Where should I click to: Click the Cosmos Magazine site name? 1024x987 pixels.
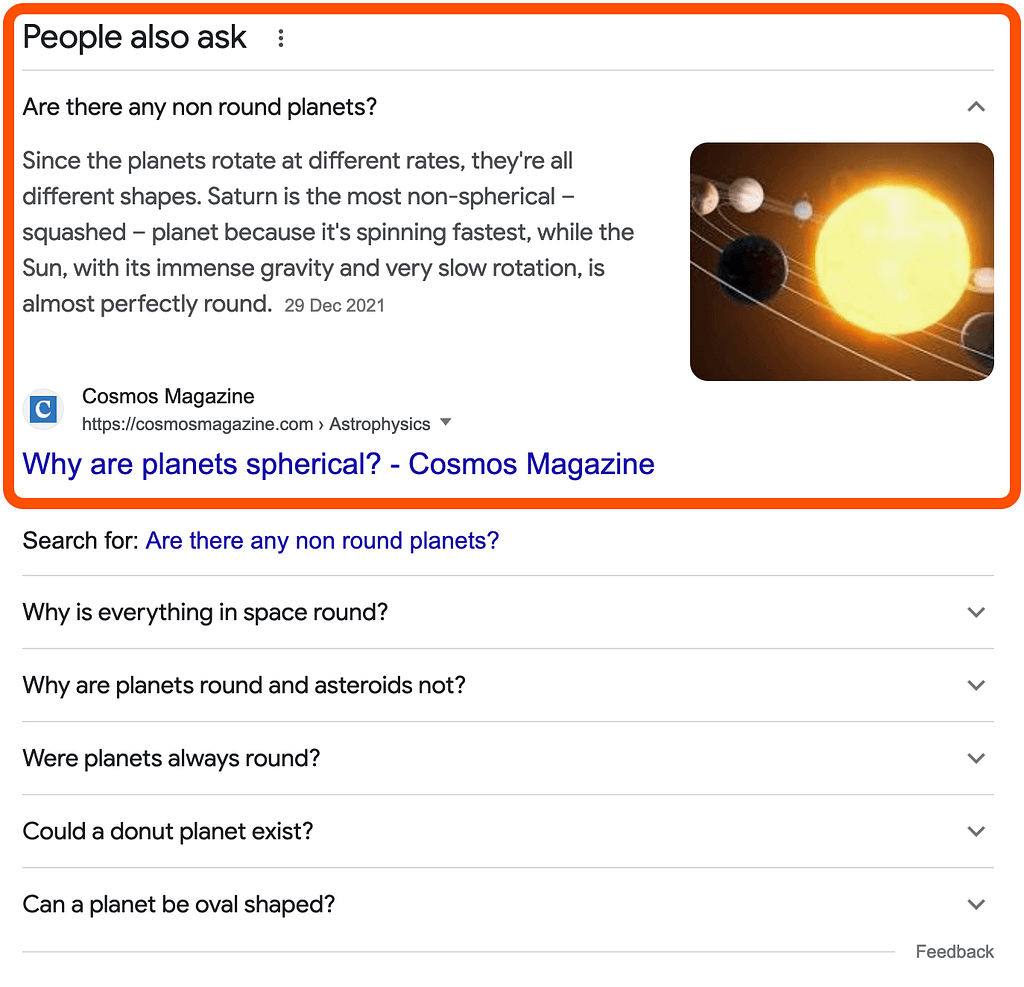point(168,397)
